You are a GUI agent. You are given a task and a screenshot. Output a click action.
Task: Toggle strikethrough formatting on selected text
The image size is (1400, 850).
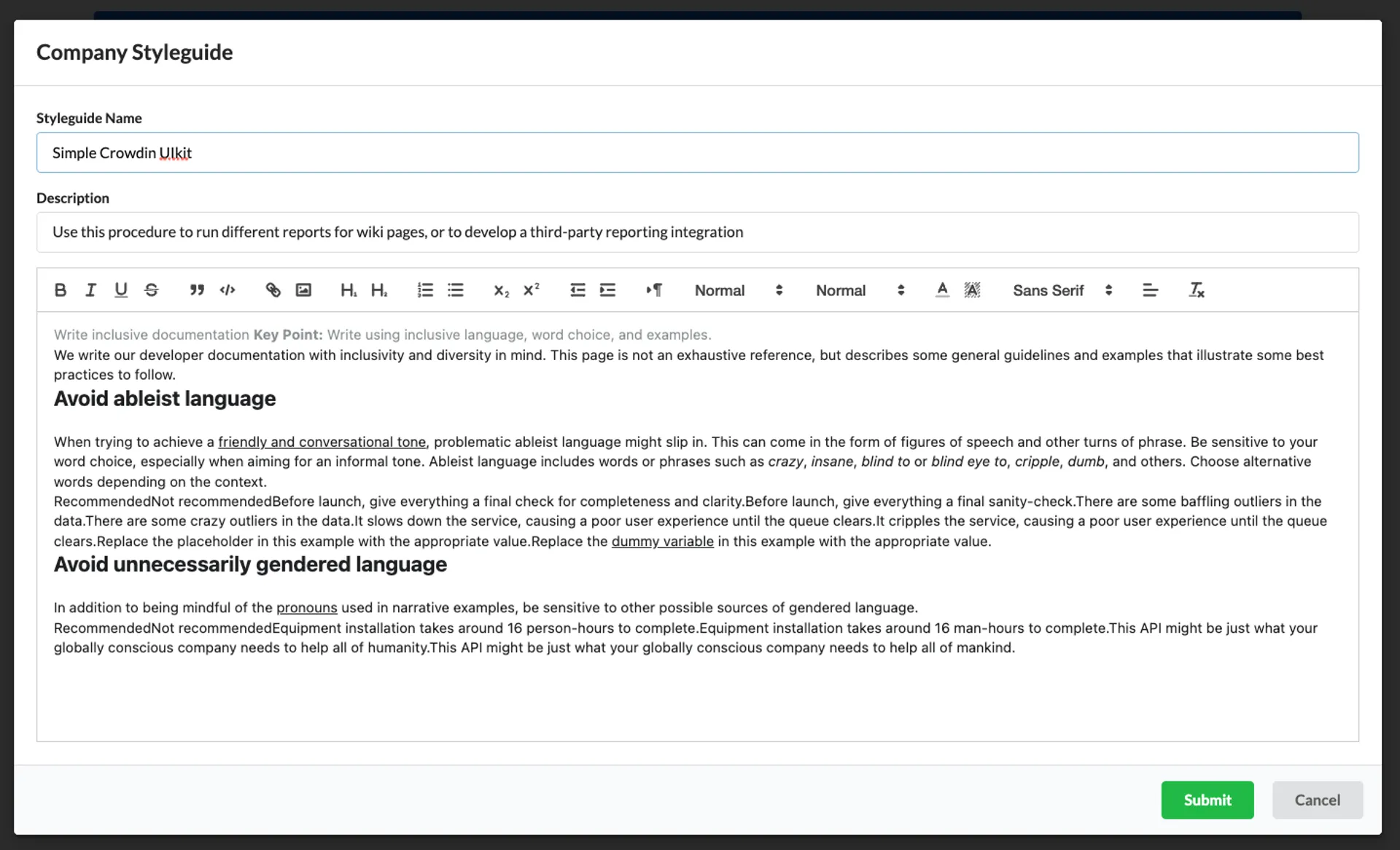(x=150, y=290)
